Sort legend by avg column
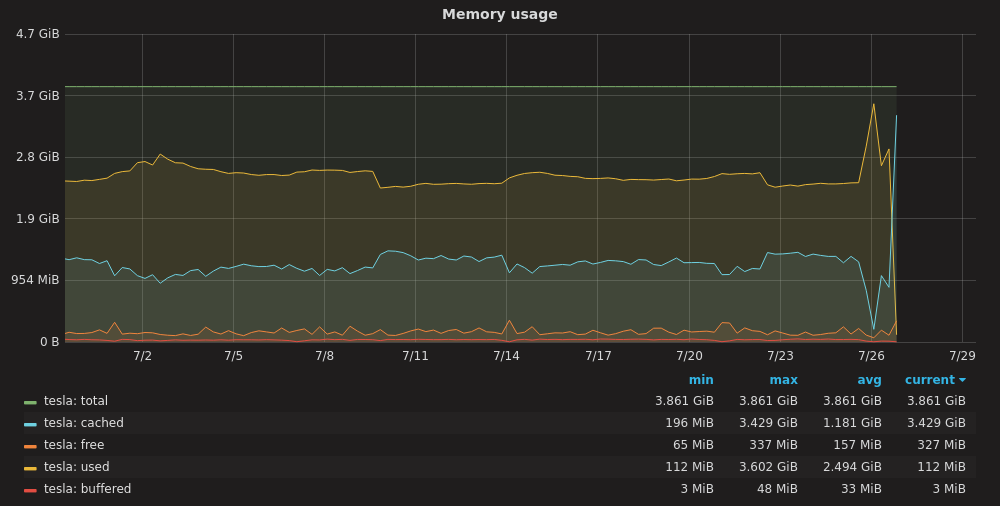Image resolution: width=1000 pixels, height=506 pixels. (x=869, y=380)
